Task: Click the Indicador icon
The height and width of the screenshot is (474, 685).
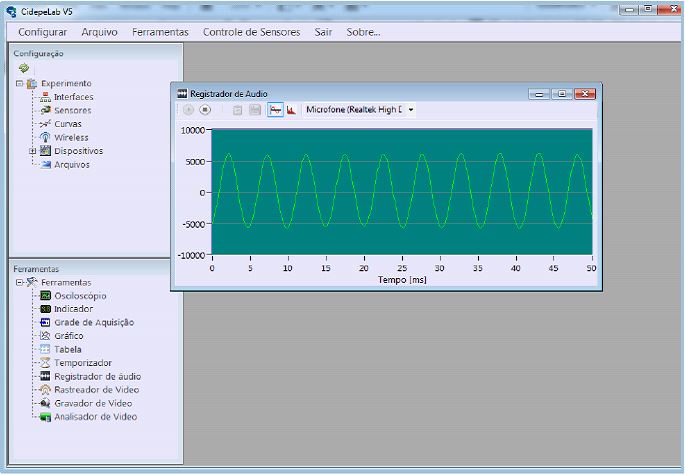Action: pyautogui.click(x=45, y=309)
